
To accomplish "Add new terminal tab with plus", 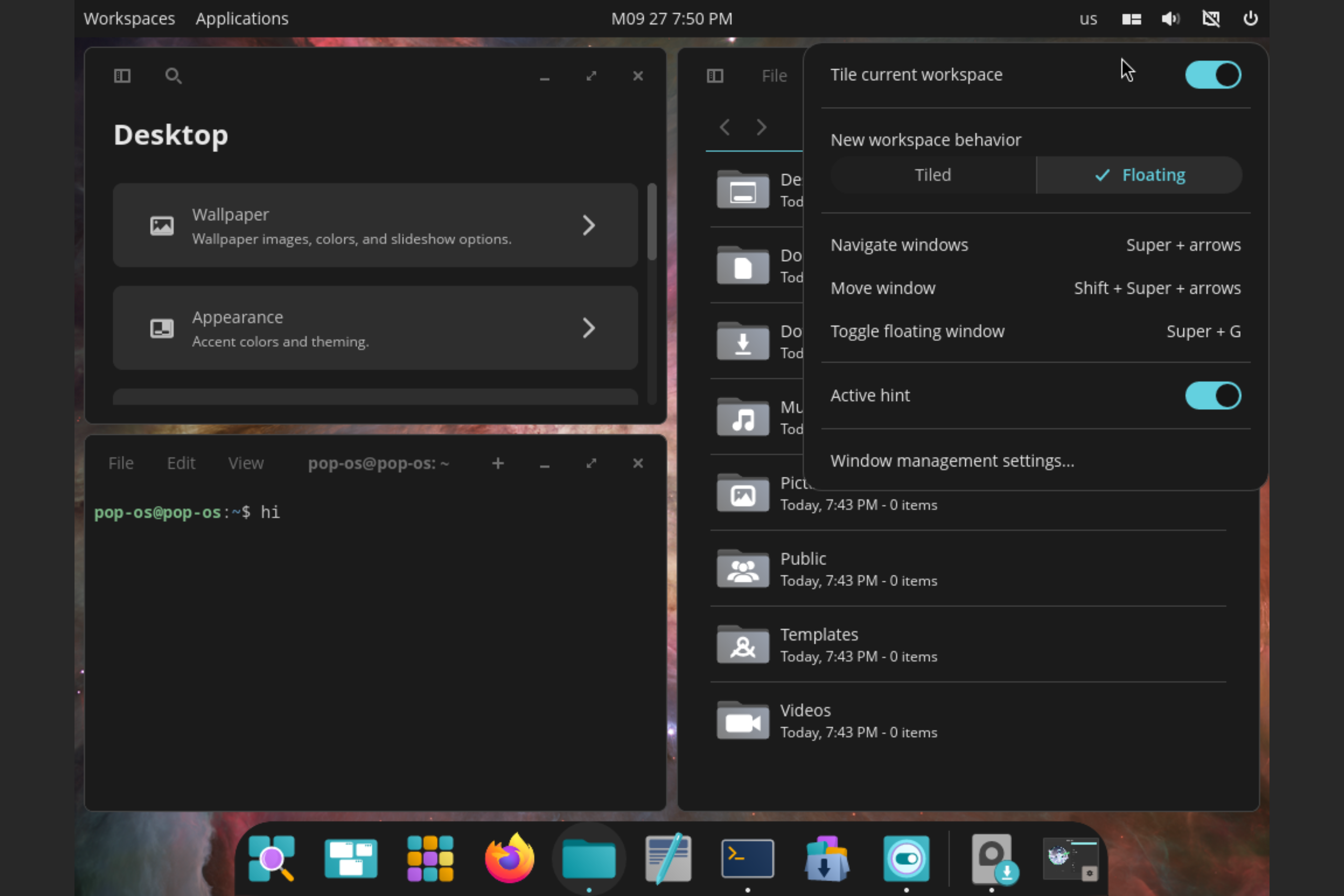I will (498, 463).
